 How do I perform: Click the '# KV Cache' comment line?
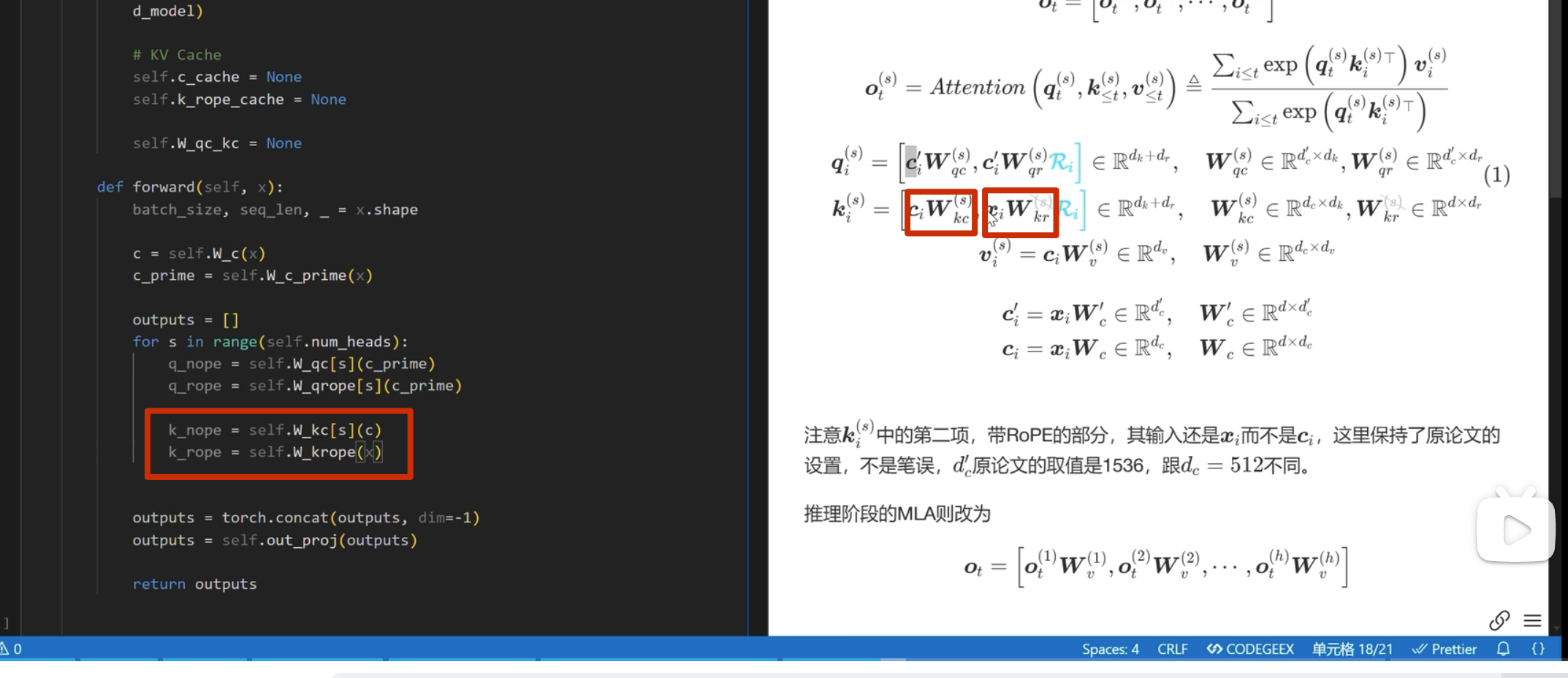coord(177,55)
